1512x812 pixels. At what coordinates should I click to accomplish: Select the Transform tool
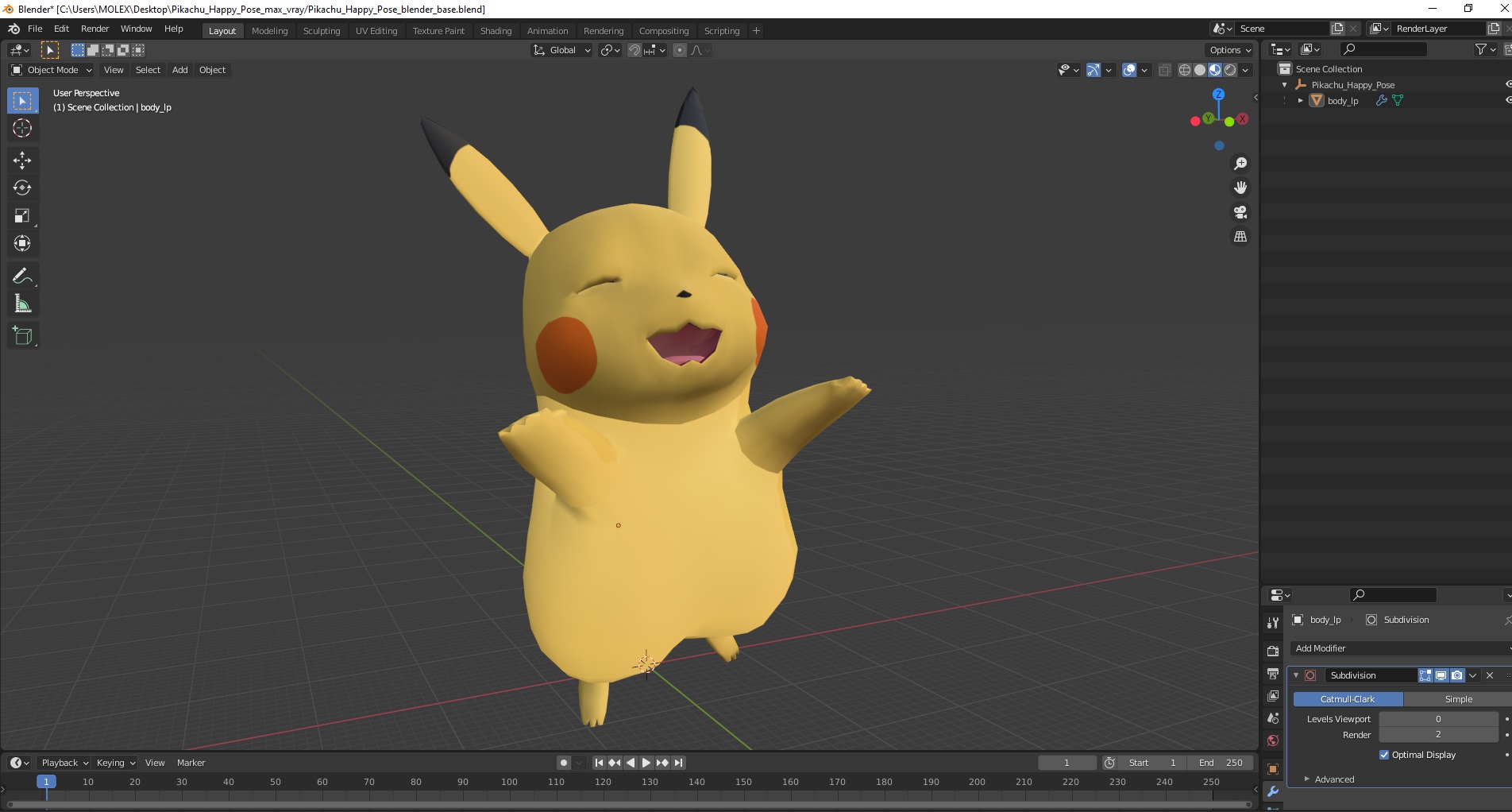click(x=22, y=244)
